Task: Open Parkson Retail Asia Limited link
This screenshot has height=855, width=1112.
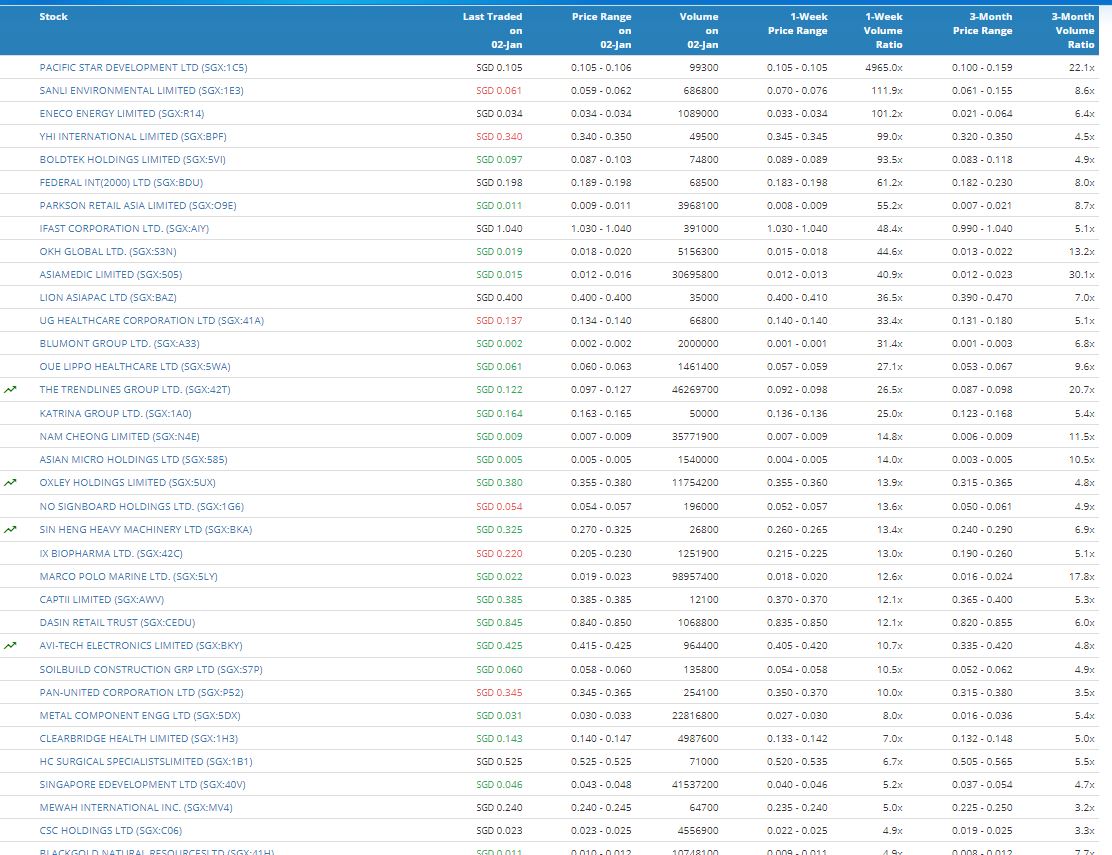Action: (138, 206)
